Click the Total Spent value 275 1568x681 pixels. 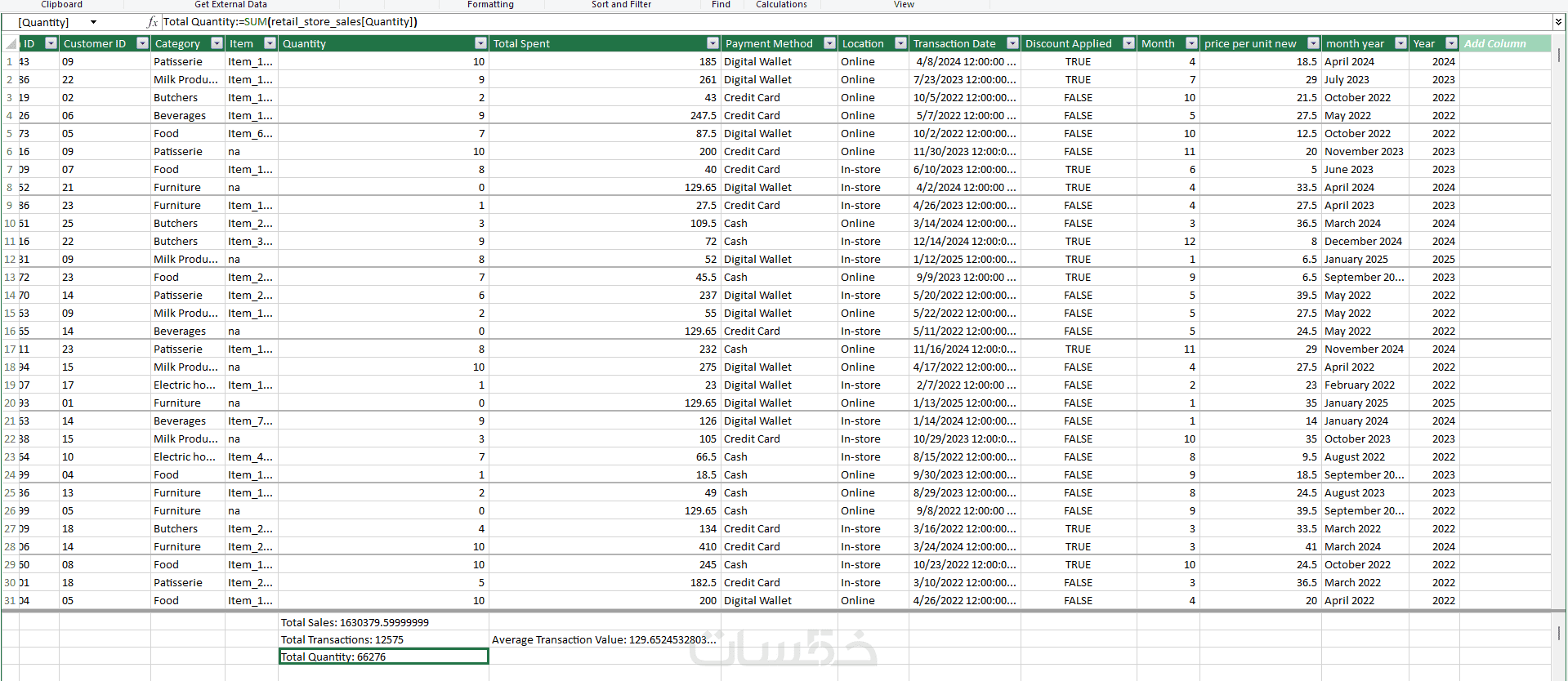[x=605, y=367]
